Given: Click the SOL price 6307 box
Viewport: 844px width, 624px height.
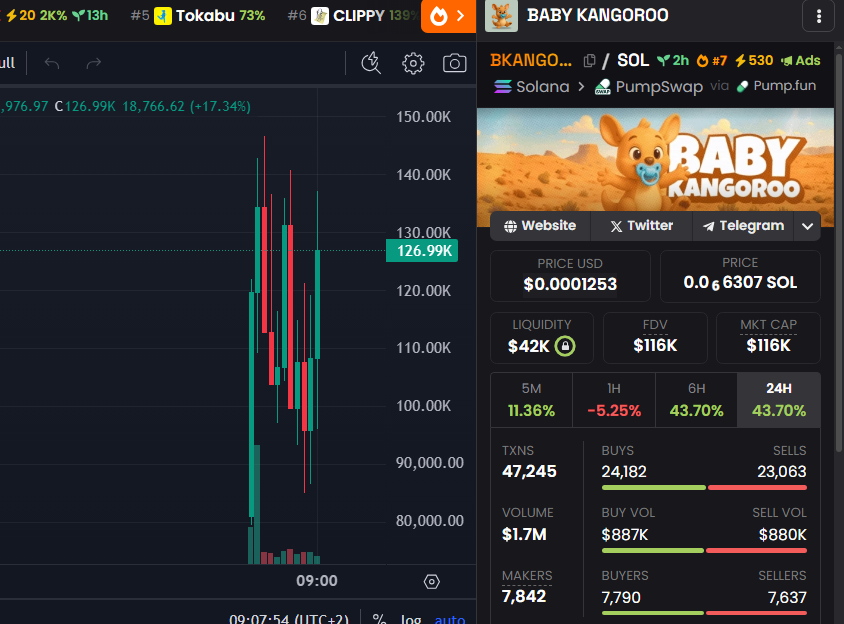Looking at the screenshot, I should (740, 276).
